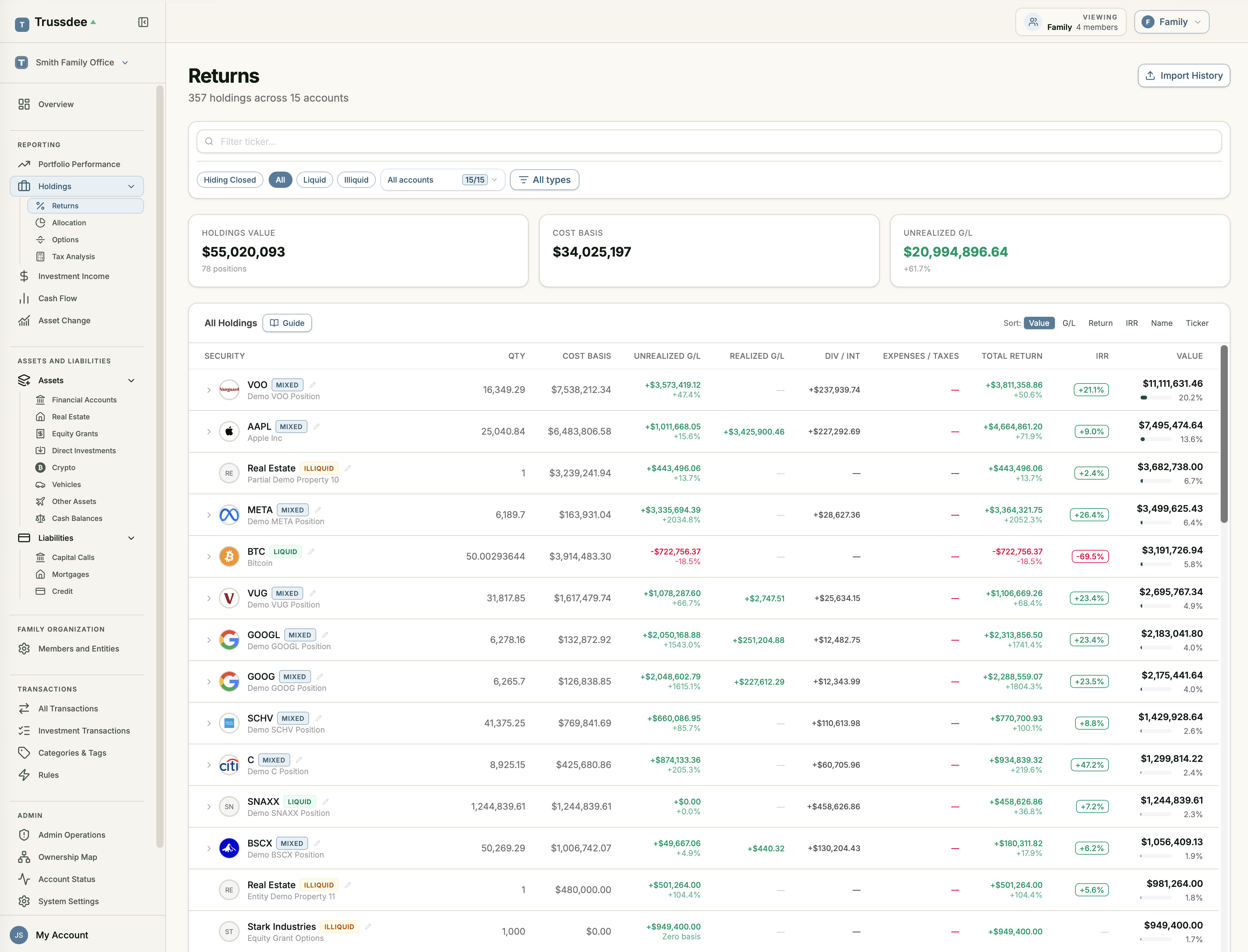Open the Ownership Map hierarchy icon

pos(24,857)
